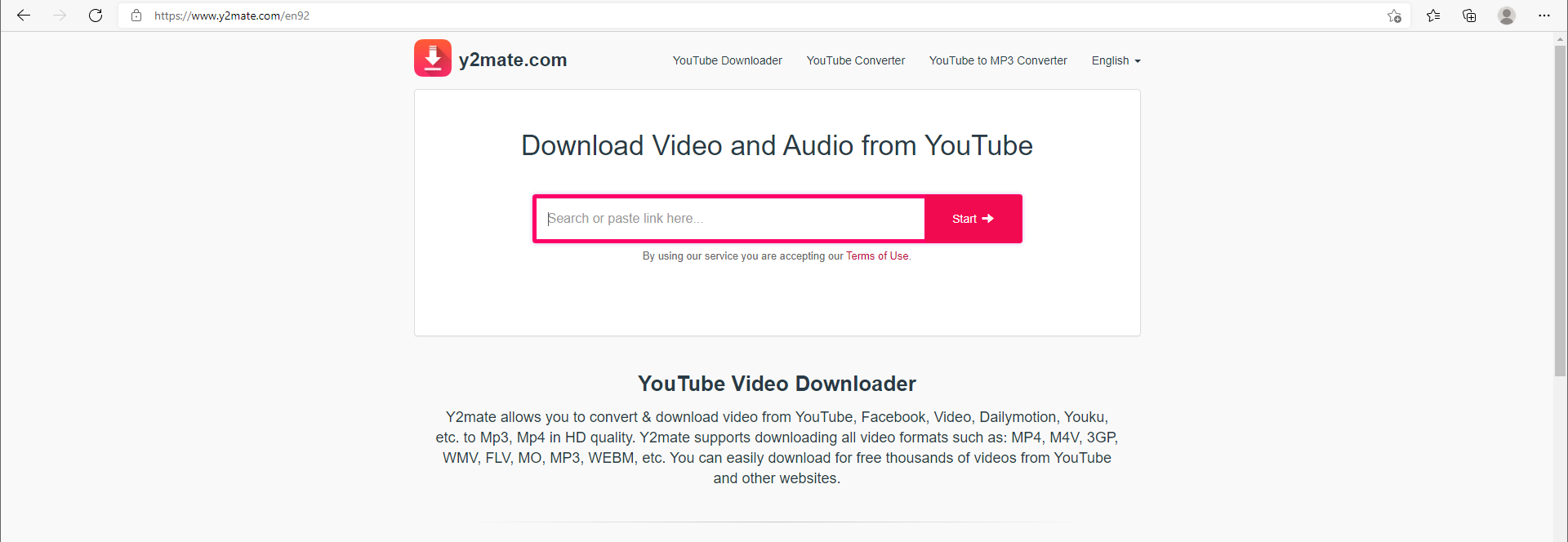1568x542 pixels.
Task: Open YouTube Downloader nav item
Action: pyautogui.click(x=727, y=60)
